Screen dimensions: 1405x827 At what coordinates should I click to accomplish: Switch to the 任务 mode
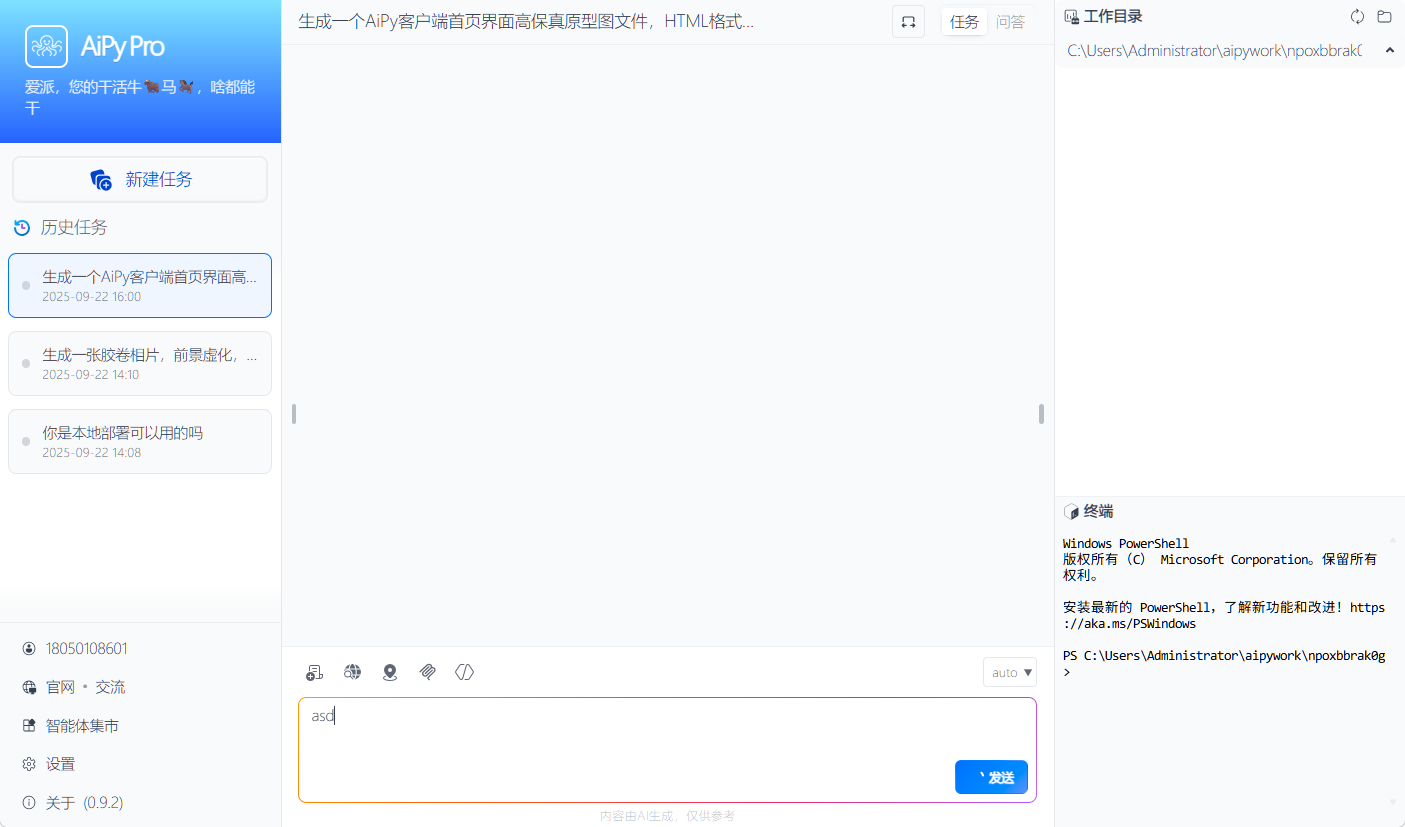tap(964, 22)
